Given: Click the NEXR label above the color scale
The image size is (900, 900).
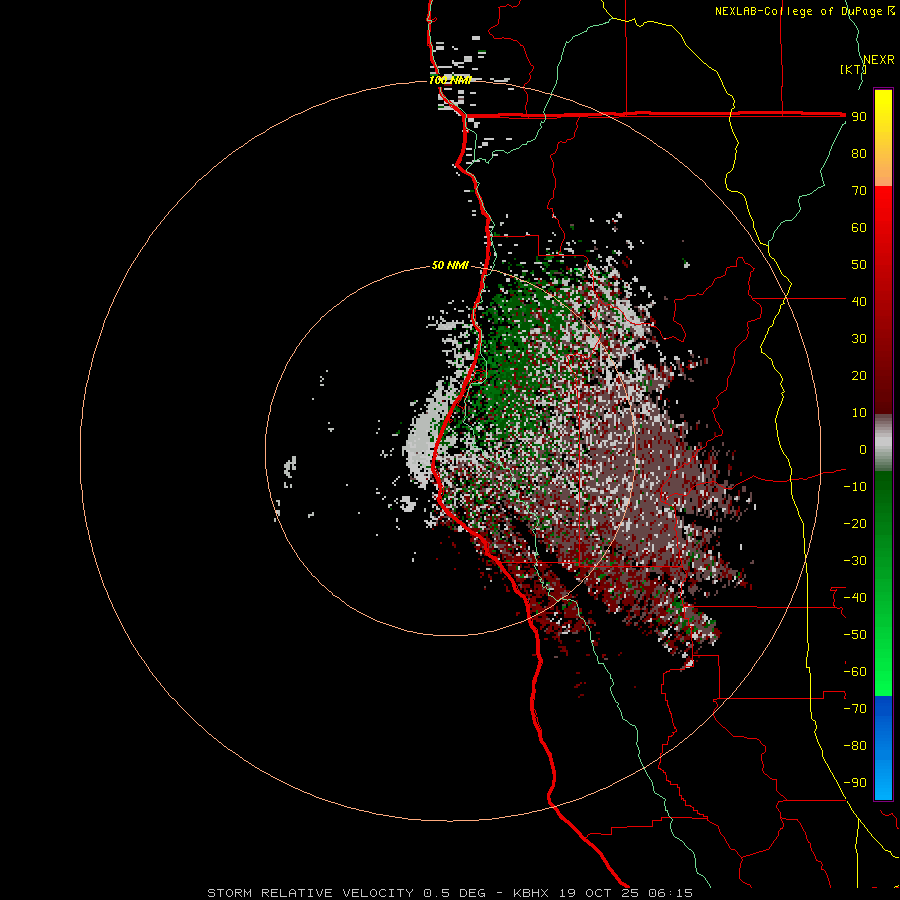Looking at the screenshot, I should coord(879,60).
